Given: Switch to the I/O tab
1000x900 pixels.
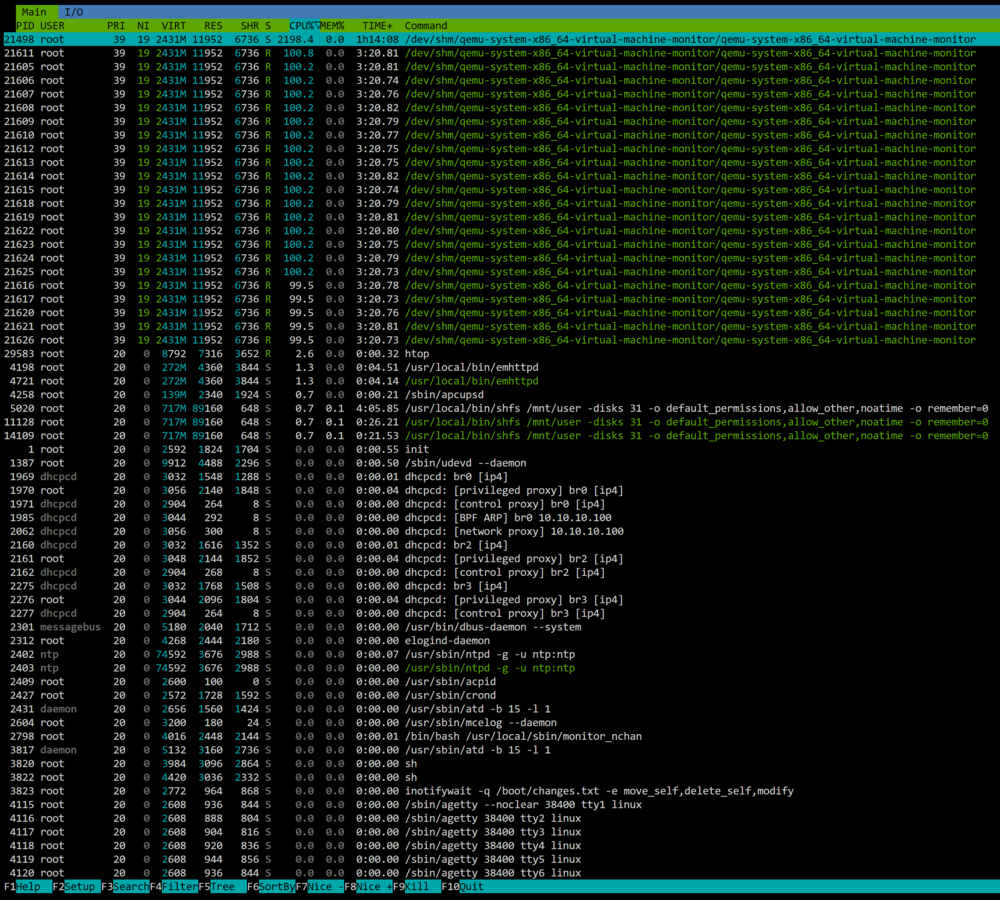Looking at the screenshot, I should coord(74,11).
